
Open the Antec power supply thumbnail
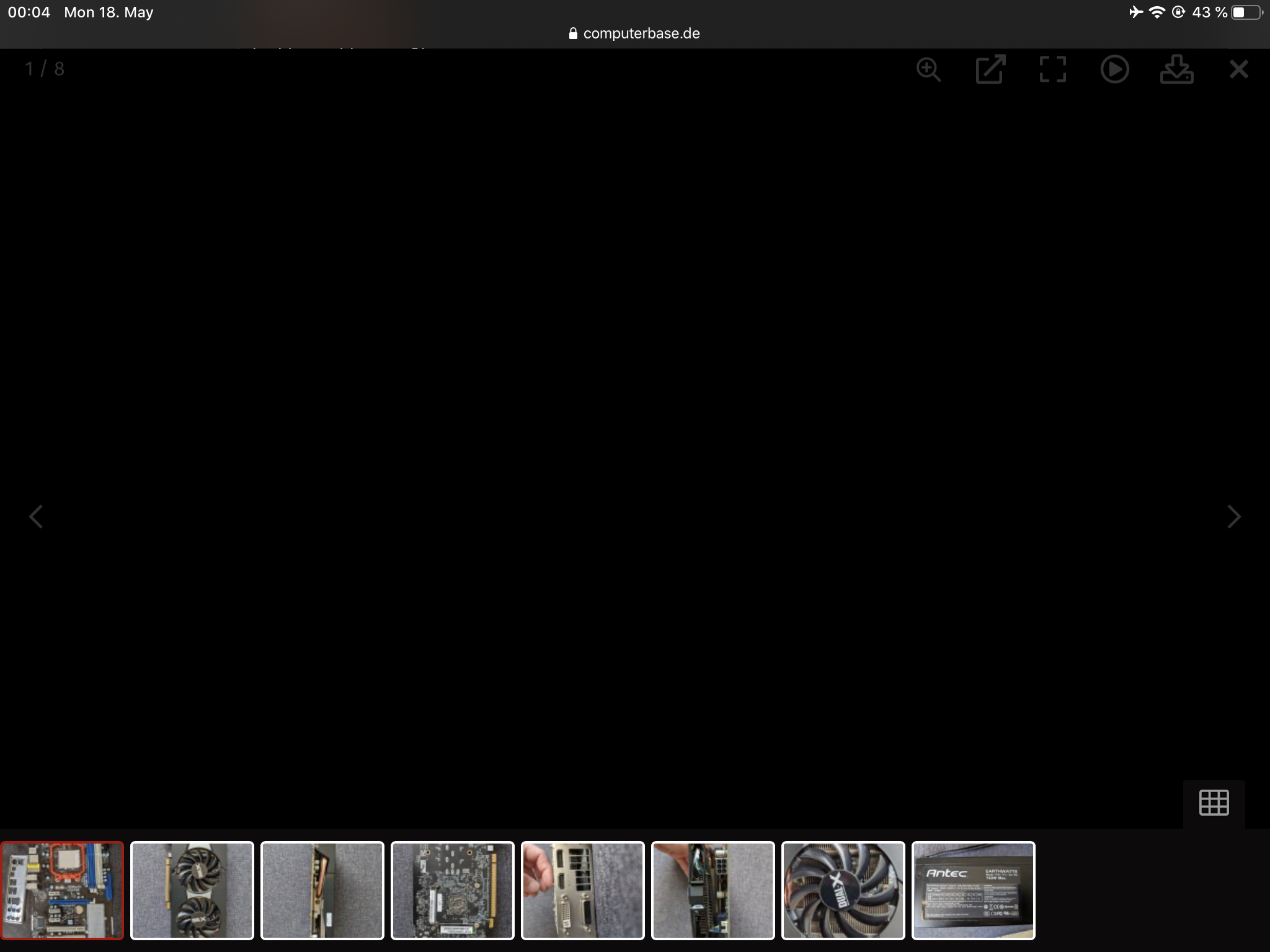tap(974, 890)
